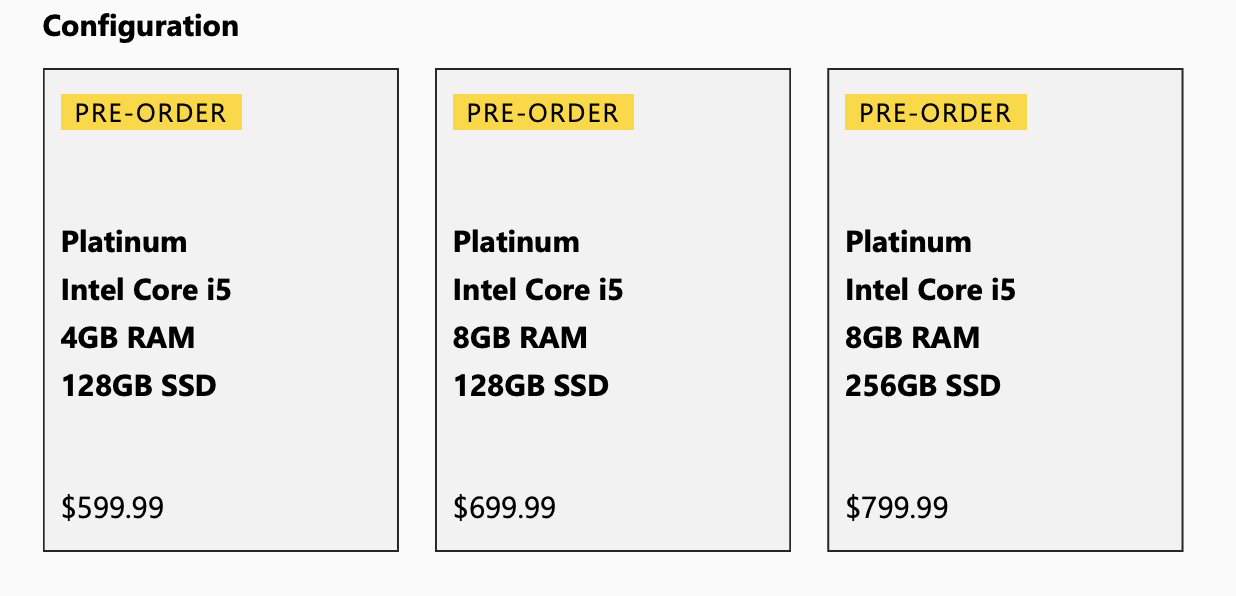
Task: Click the PRE-ORDER badge on the $799.99 card
Action: [935, 113]
